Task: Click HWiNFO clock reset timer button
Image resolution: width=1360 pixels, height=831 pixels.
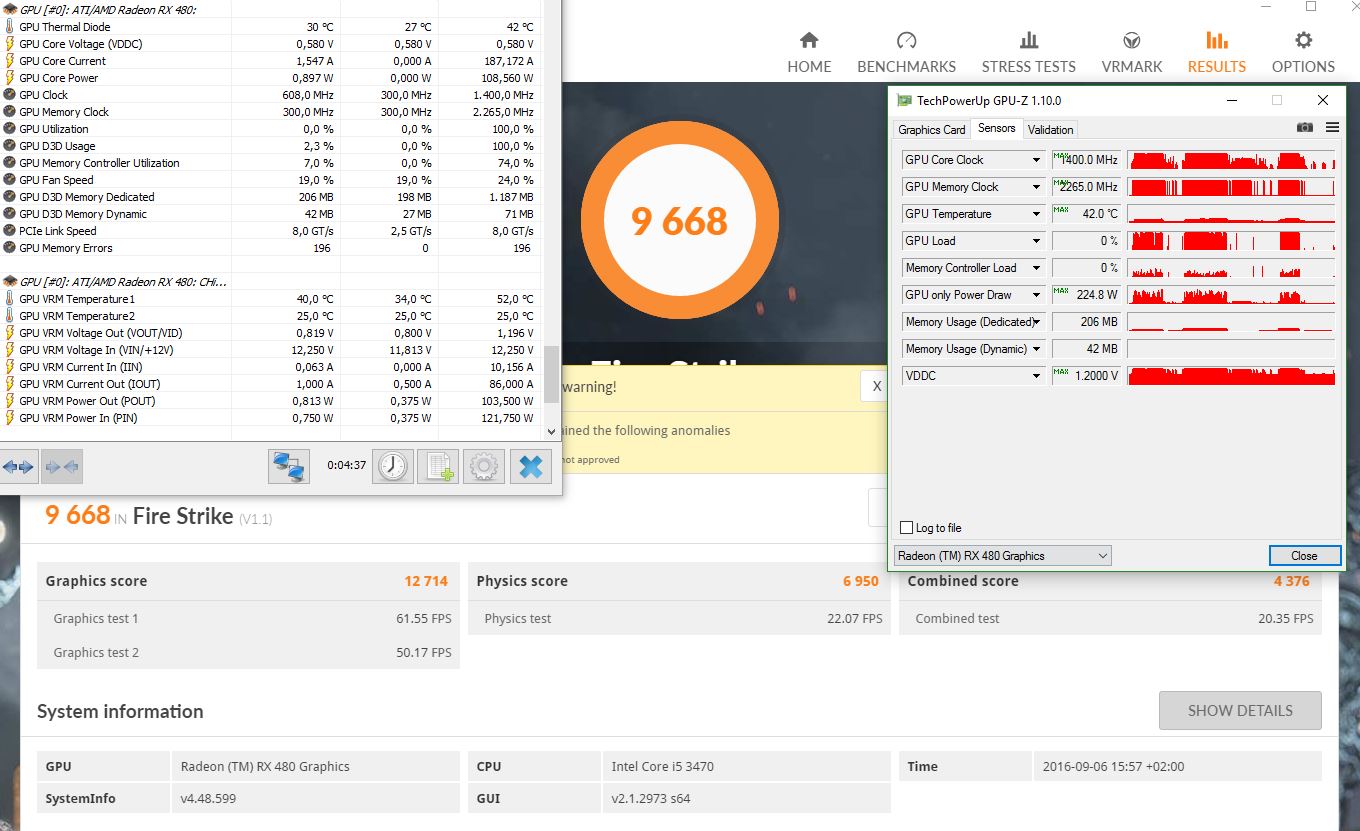Action: point(392,466)
